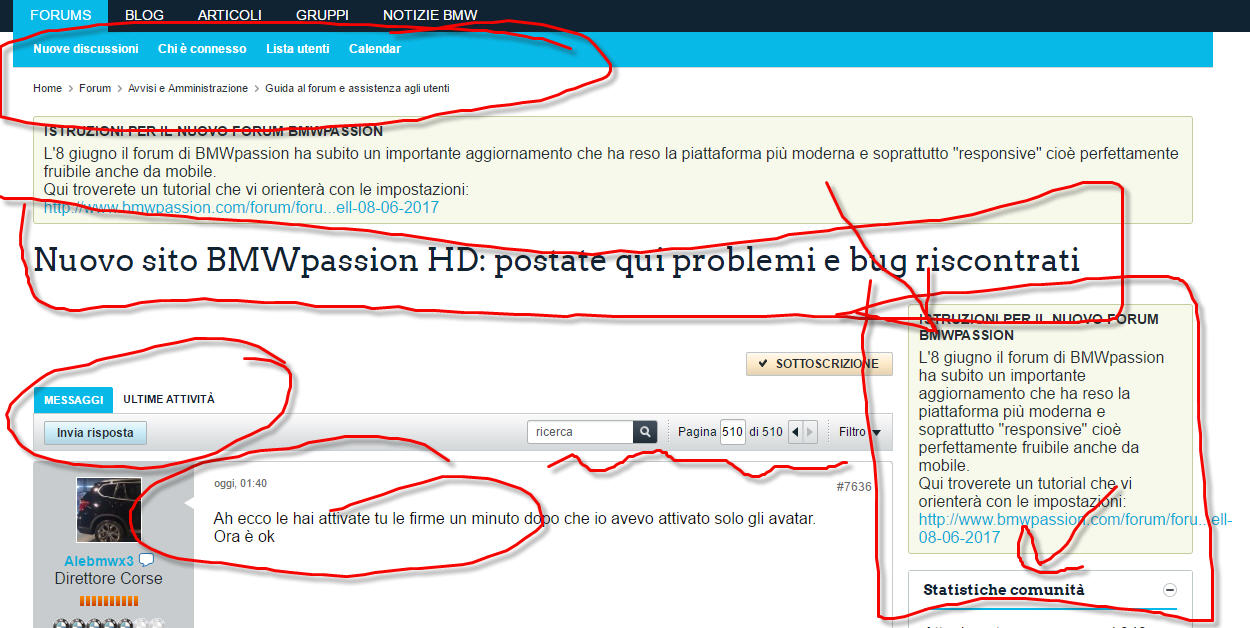Viewport: 1250px width, 628px height.
Task: Click the ricerca search input field
Action: 580,432
